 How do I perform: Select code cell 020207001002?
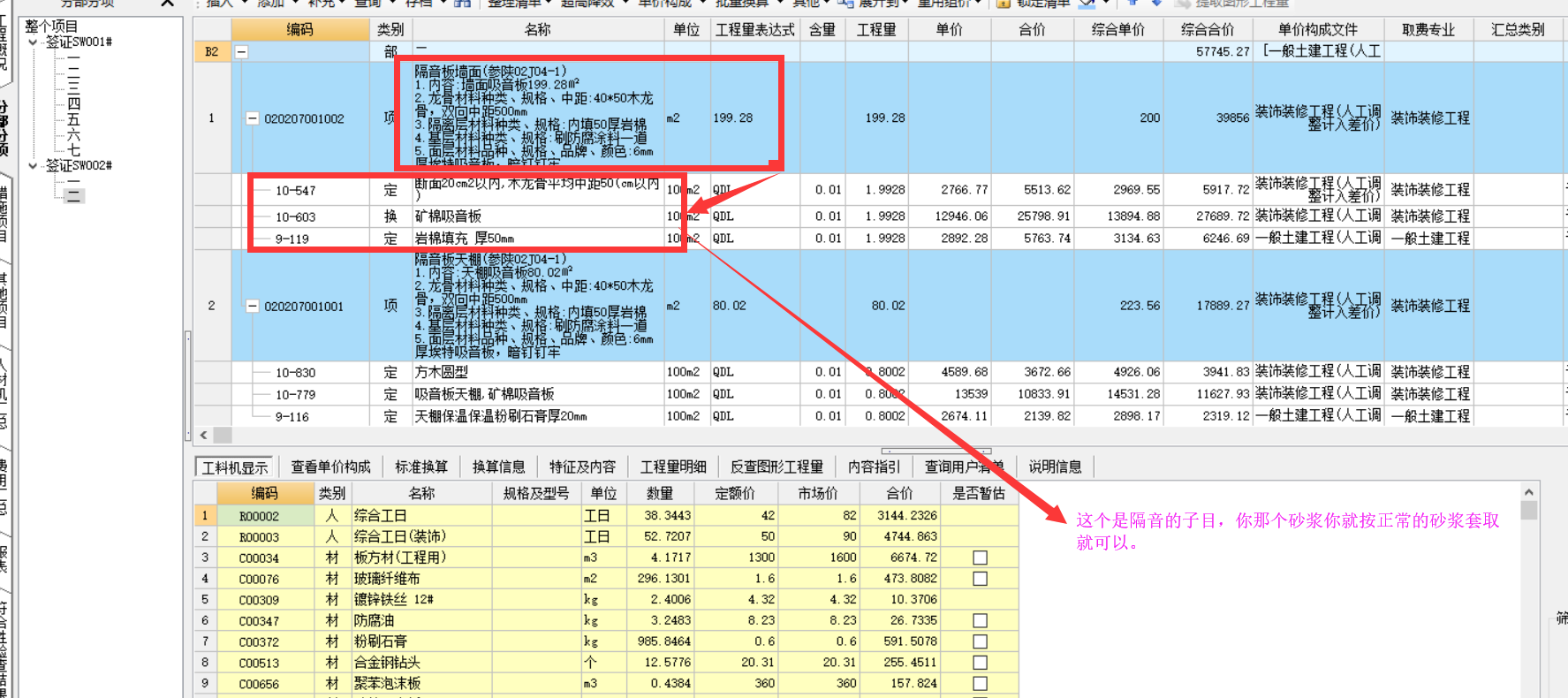click(x=304, y=118)
